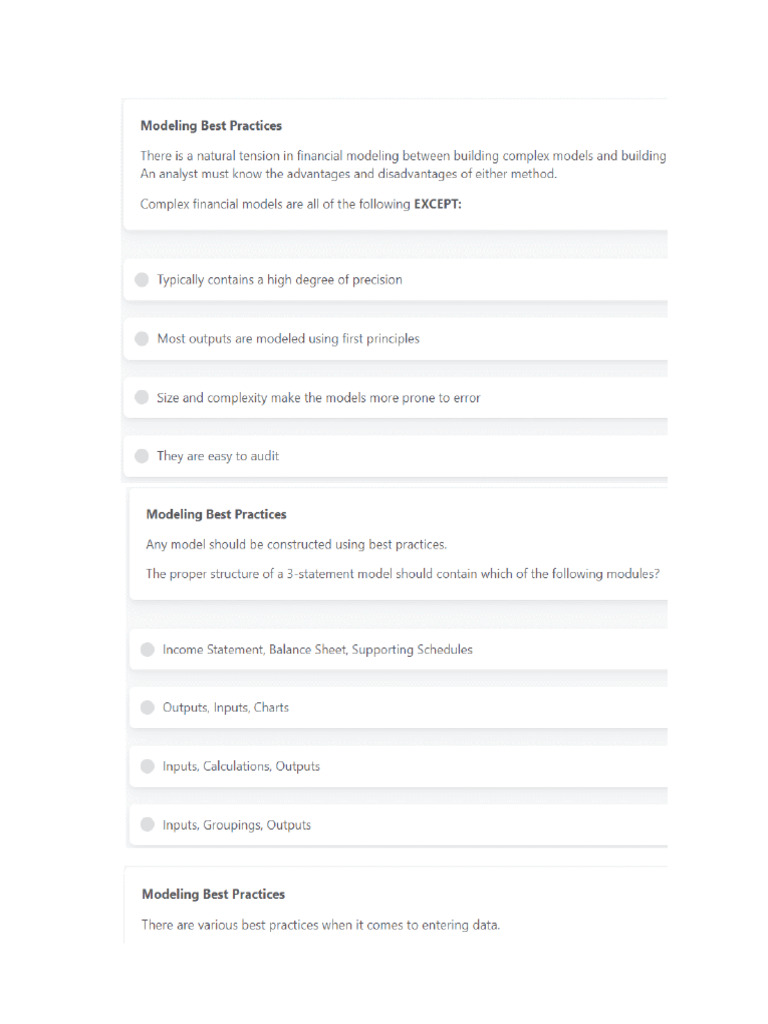Click 'Modeling Best Practices' heading above the entering data question
The height and width of the screenshot is (1024, 768).
click(x=212, y=894)
